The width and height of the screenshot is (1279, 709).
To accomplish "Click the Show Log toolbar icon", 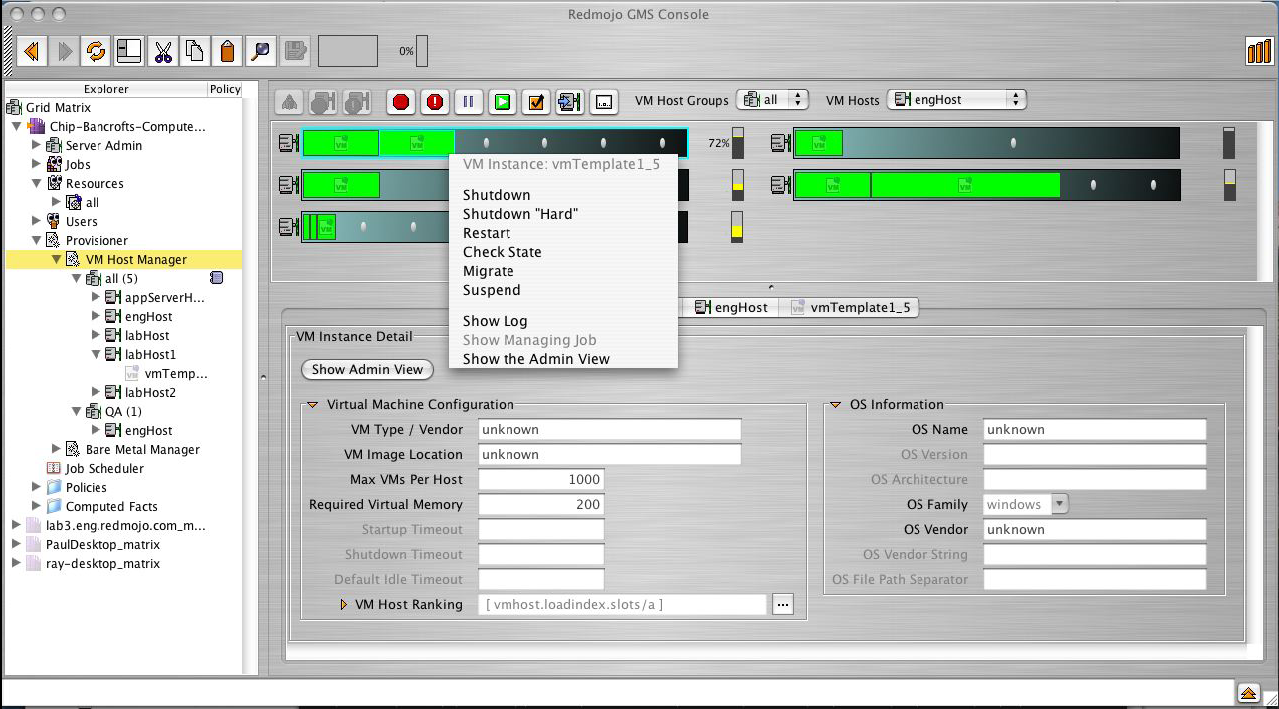I will pos(604,101).
